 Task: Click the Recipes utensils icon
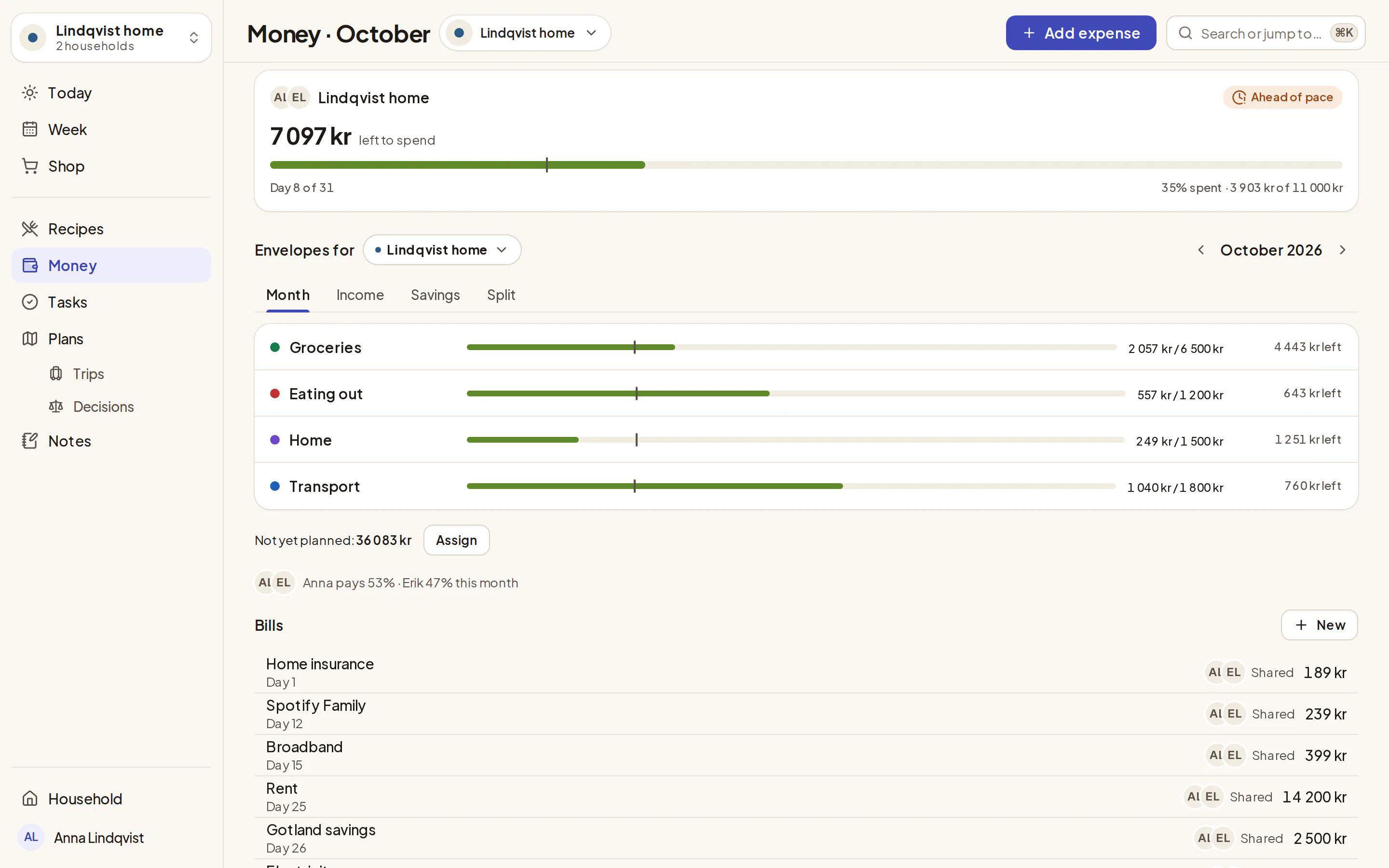(x=30, y=229)
